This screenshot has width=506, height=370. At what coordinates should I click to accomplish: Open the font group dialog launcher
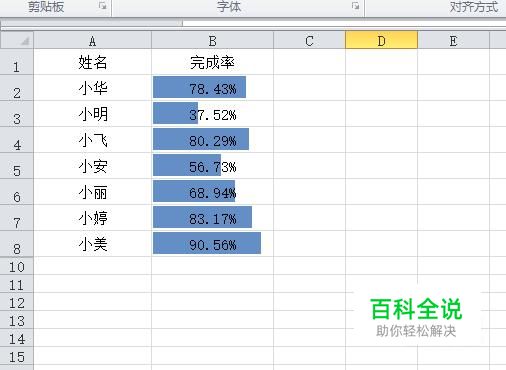(x=356, y=6)
